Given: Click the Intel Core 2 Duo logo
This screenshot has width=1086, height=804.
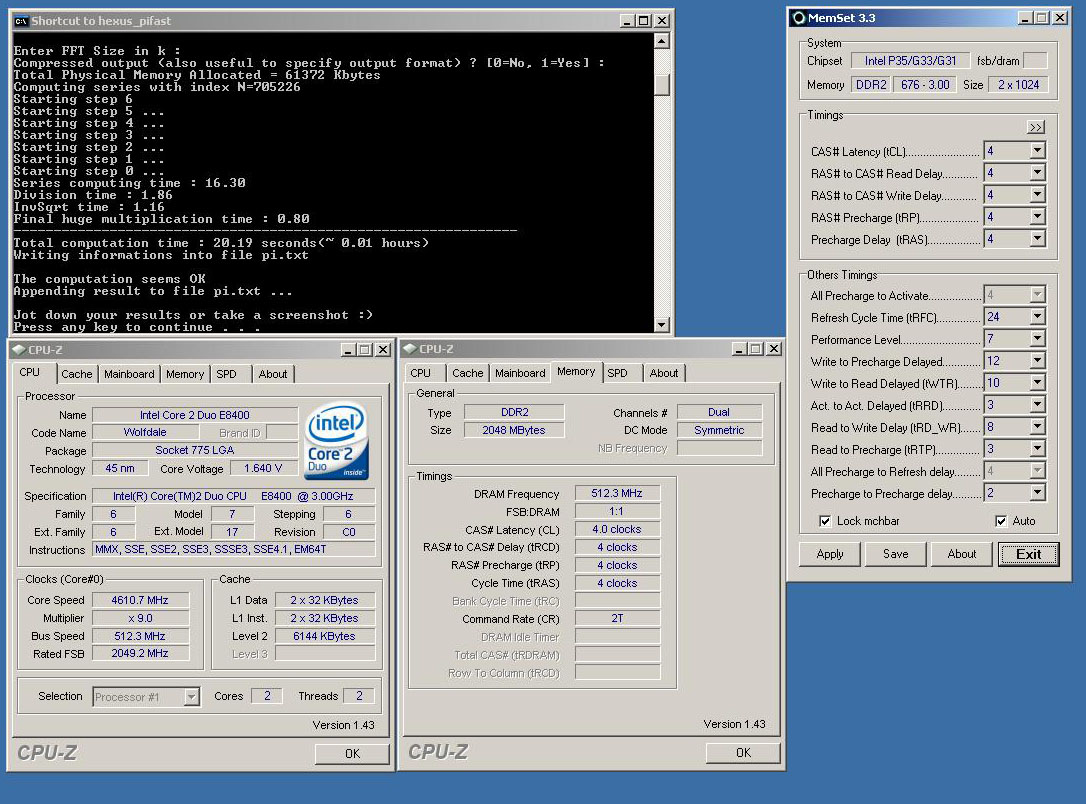Looking at the screenshot, I should [x=337, y=442].
